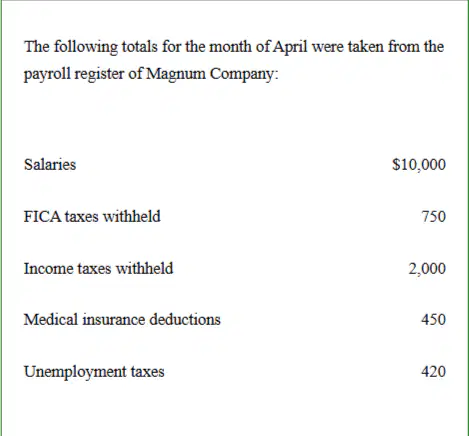Click the FICA taxes withheld label
The width and height of the screenshot is (469, 436).
click(92, 216)
